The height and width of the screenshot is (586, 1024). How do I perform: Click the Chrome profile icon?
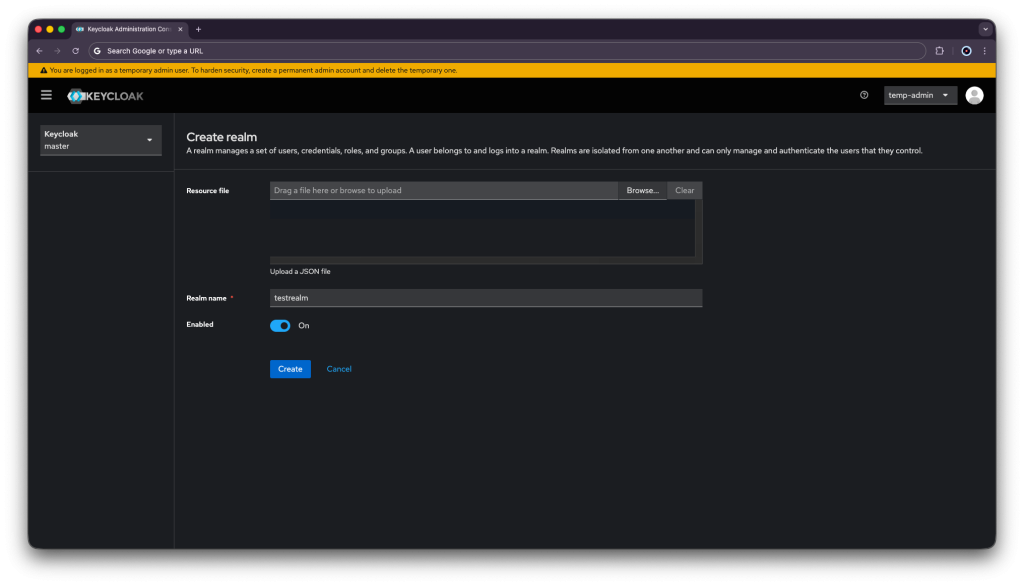pos(966,50)
